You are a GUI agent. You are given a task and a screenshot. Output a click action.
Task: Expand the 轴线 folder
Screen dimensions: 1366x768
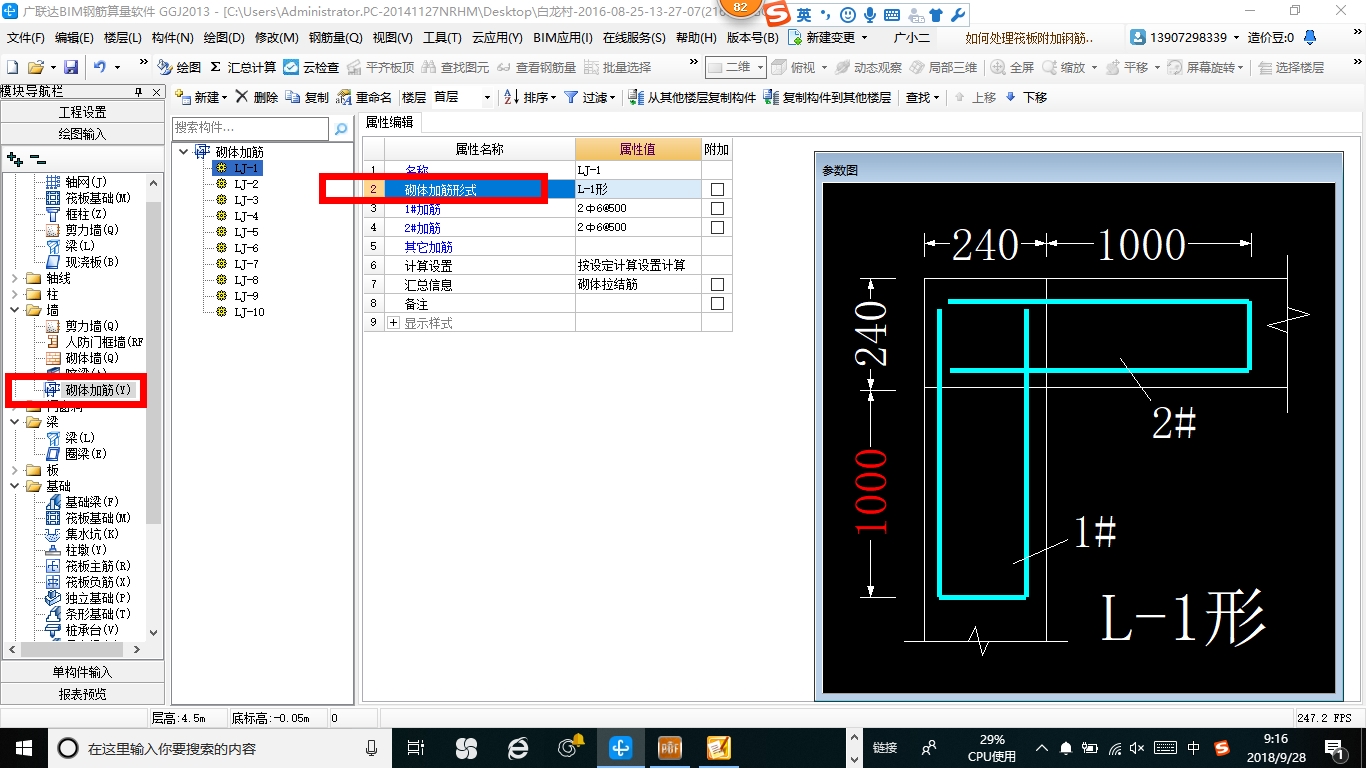[15, 278]
